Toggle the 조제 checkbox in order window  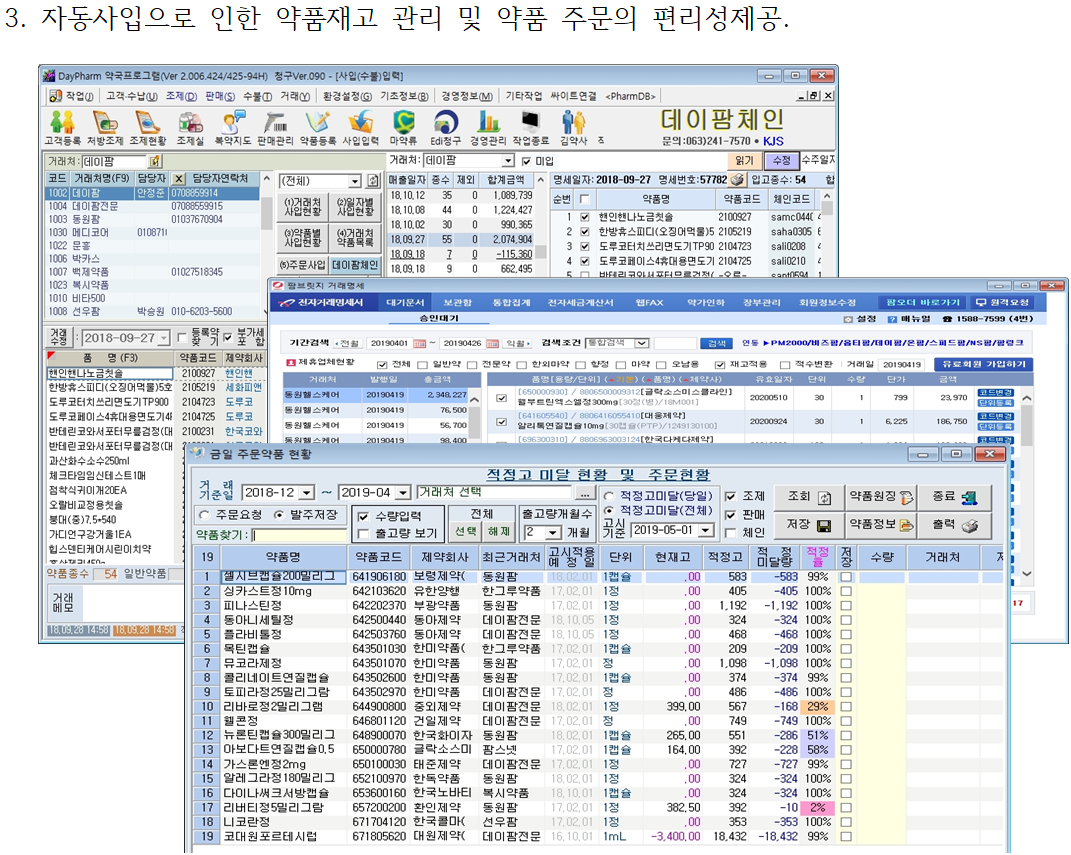pyautogui.click(x=730, y=496)
